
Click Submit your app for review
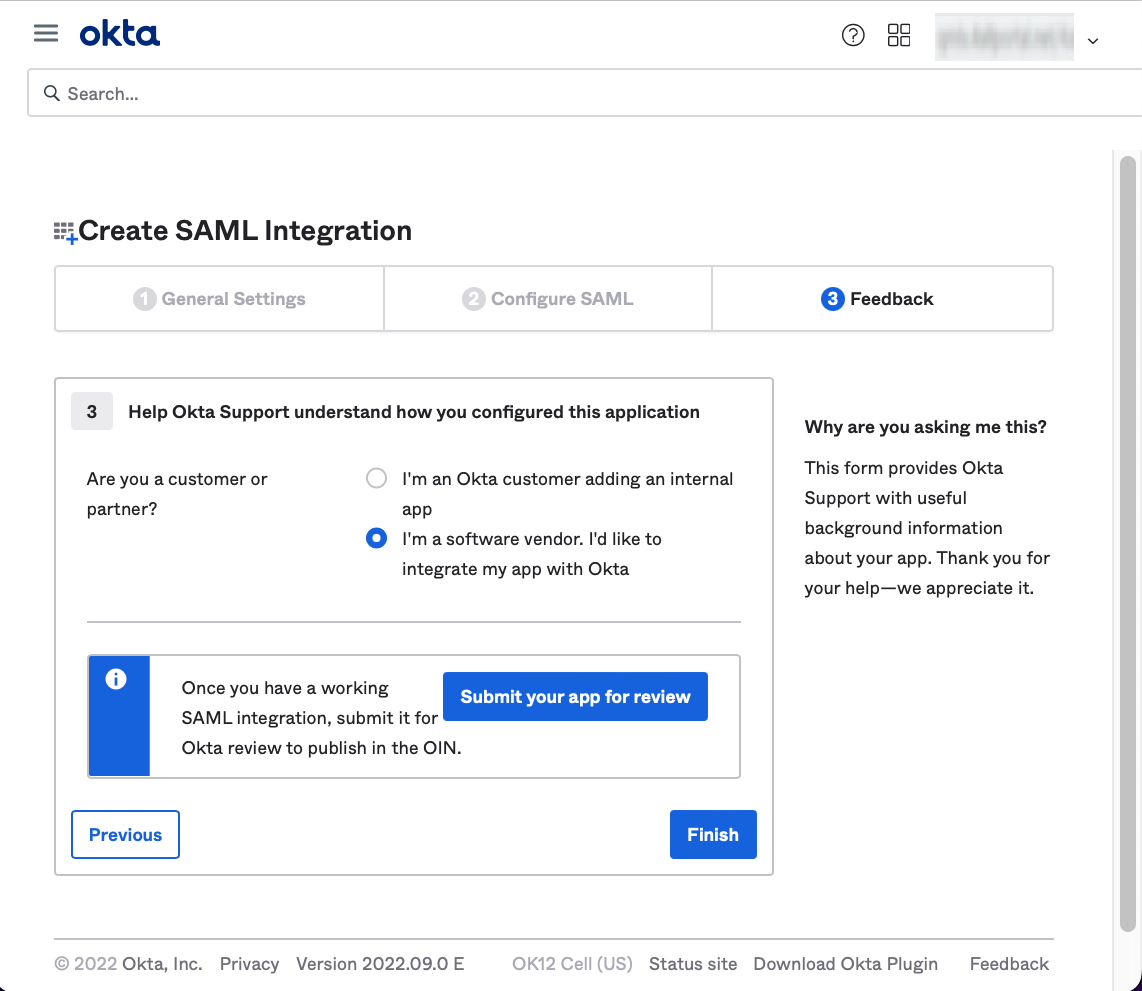[575, 697]
